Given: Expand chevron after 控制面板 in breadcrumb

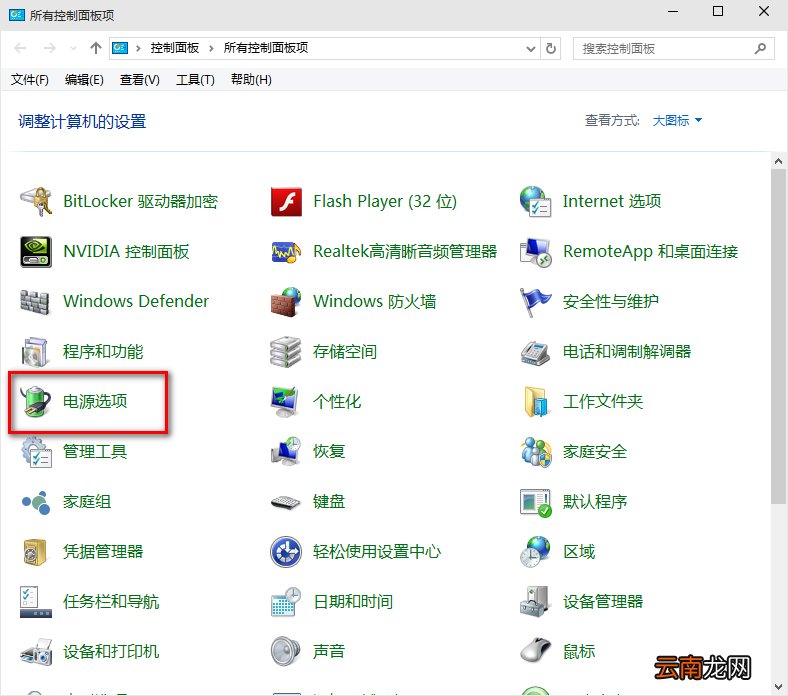Looking at the screenshot, I should click(x=211, y=48).
